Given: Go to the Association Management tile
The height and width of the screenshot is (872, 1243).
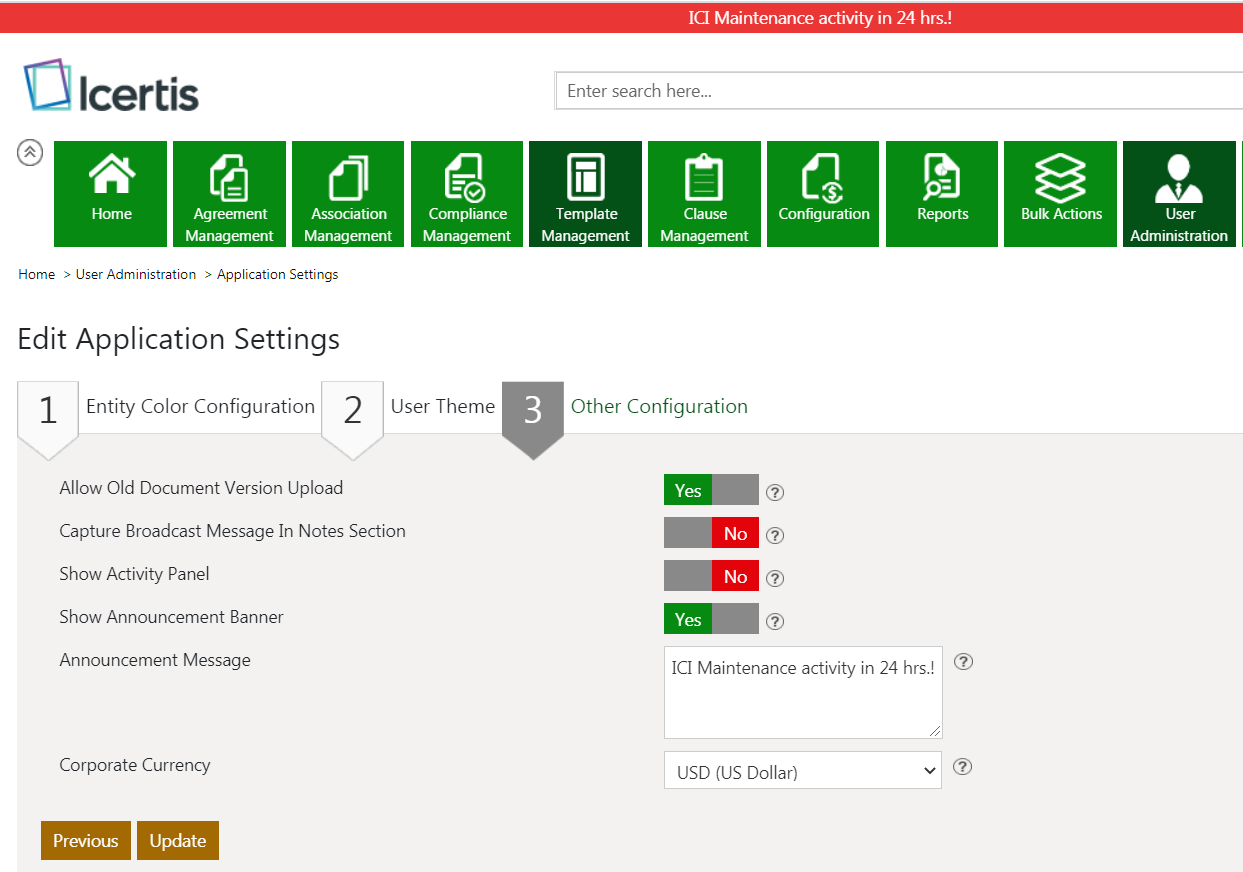Looking at the screenshot, I should coord(348,193).
